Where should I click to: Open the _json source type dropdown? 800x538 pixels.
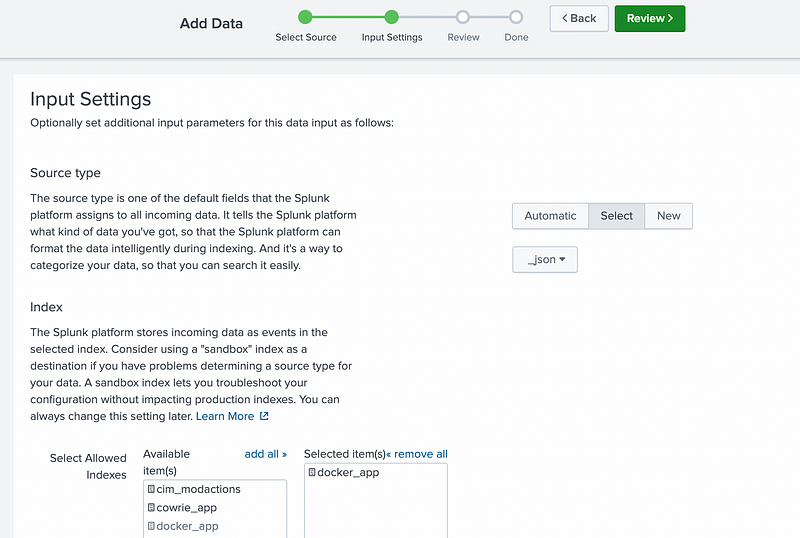(545, 260)
